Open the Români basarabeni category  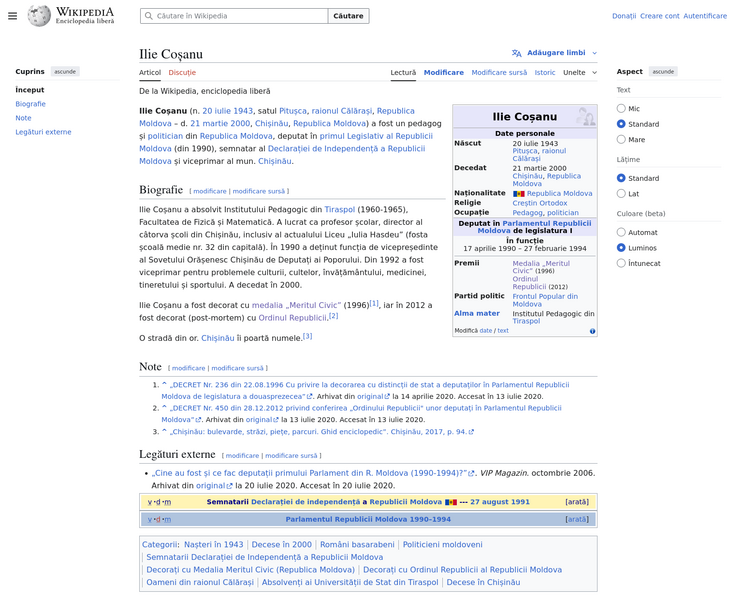[357, 545]
